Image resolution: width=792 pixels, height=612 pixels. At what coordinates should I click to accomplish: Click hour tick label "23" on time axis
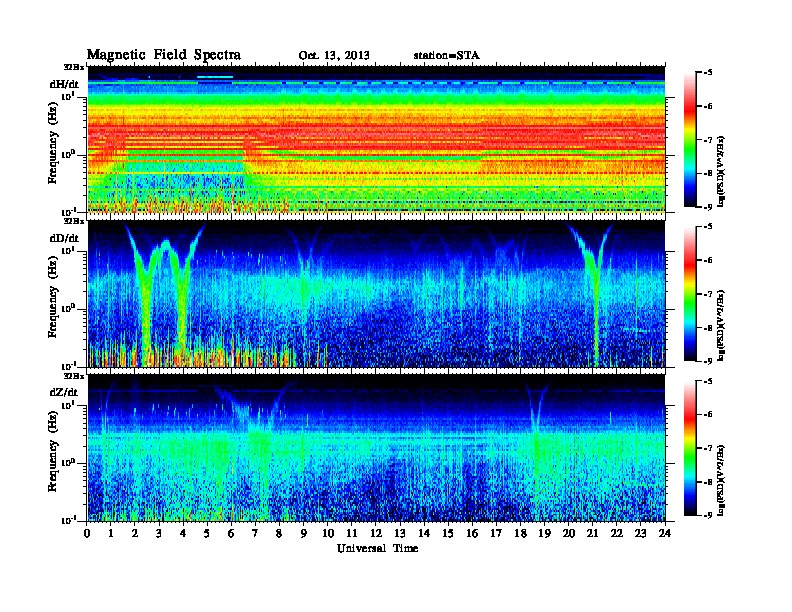pos(641,533)
